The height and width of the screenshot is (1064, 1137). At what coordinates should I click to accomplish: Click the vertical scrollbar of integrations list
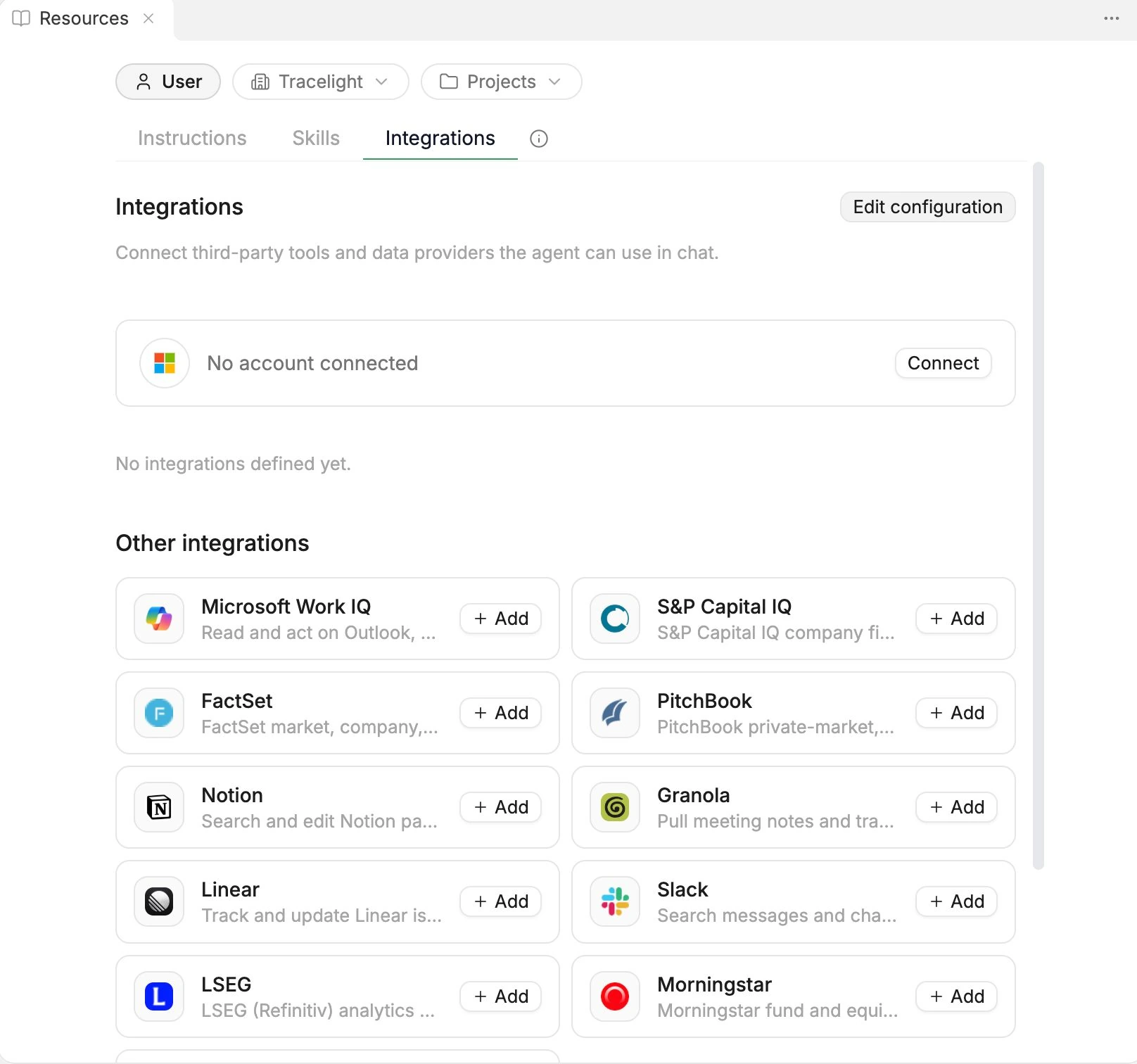coord(1038,516)
